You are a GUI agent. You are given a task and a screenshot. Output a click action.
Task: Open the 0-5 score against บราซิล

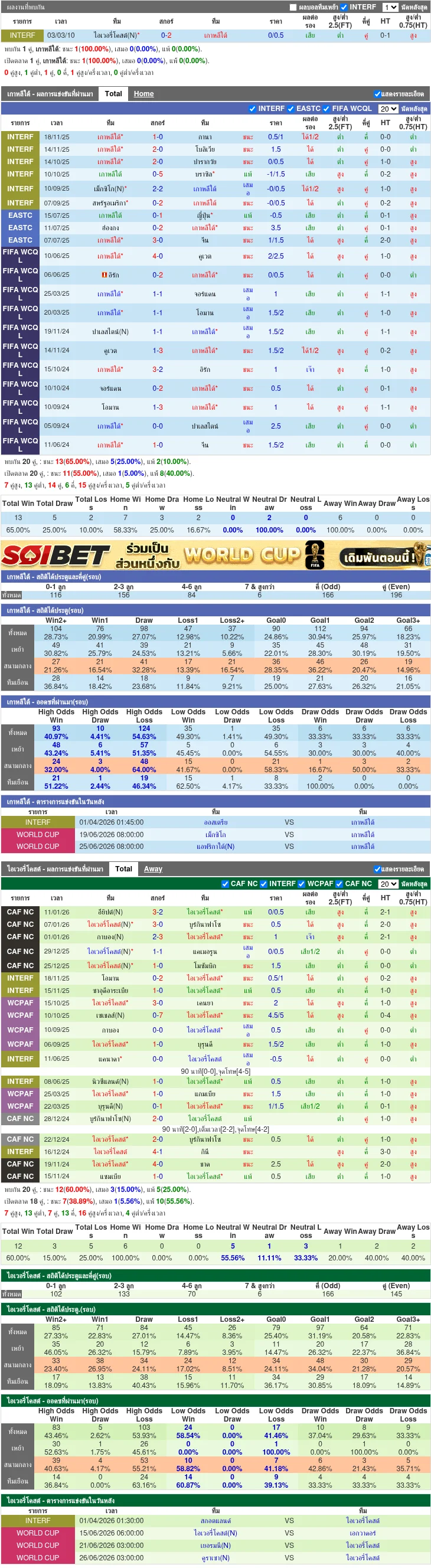[158, 174]
